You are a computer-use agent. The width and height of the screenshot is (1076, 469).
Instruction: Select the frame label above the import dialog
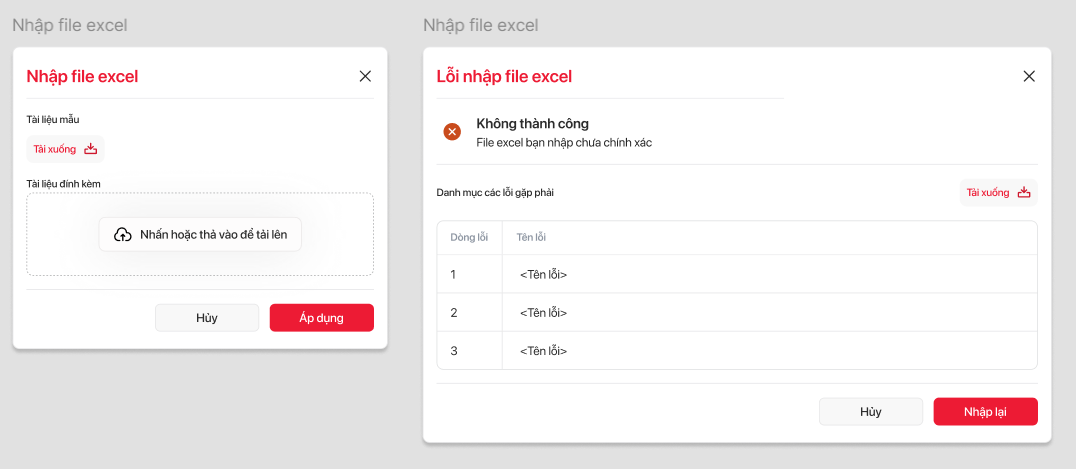(70, 25)
